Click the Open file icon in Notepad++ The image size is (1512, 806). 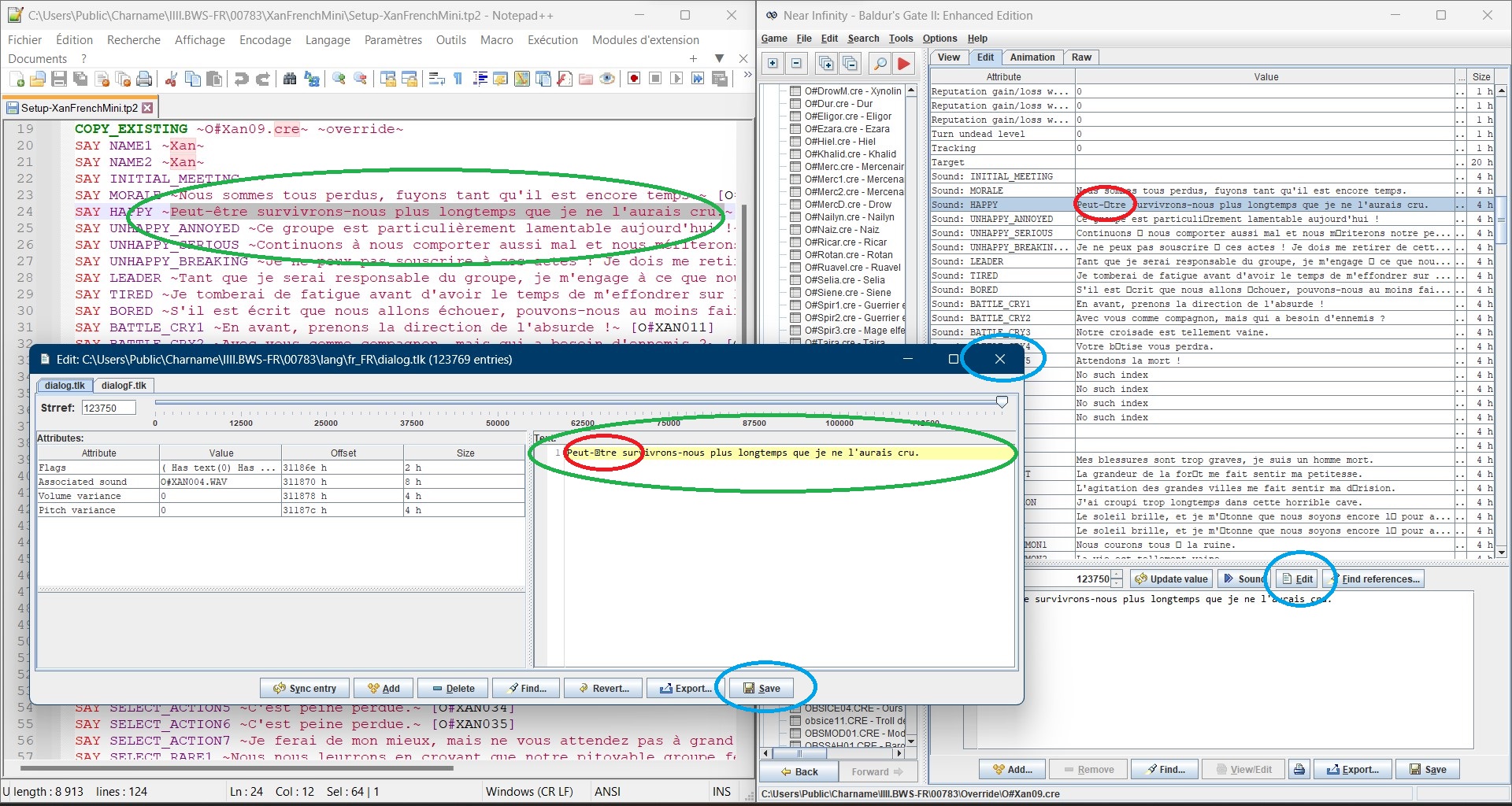(37, 79)
